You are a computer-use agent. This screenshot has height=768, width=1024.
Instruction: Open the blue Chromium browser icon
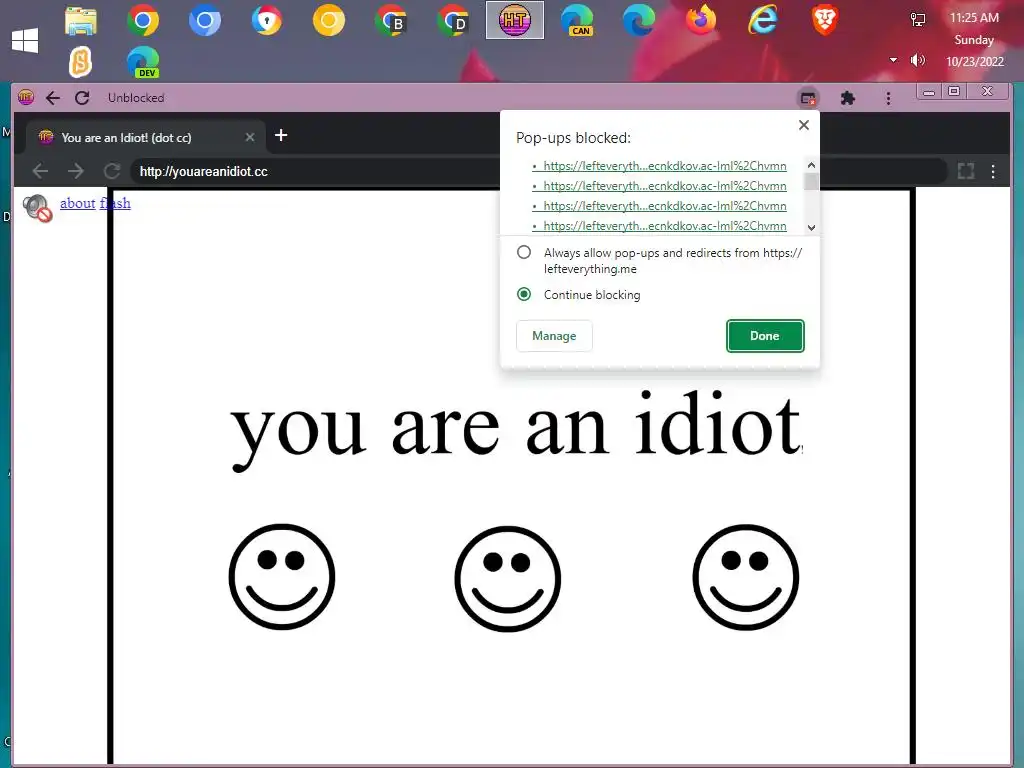(205, 20)
